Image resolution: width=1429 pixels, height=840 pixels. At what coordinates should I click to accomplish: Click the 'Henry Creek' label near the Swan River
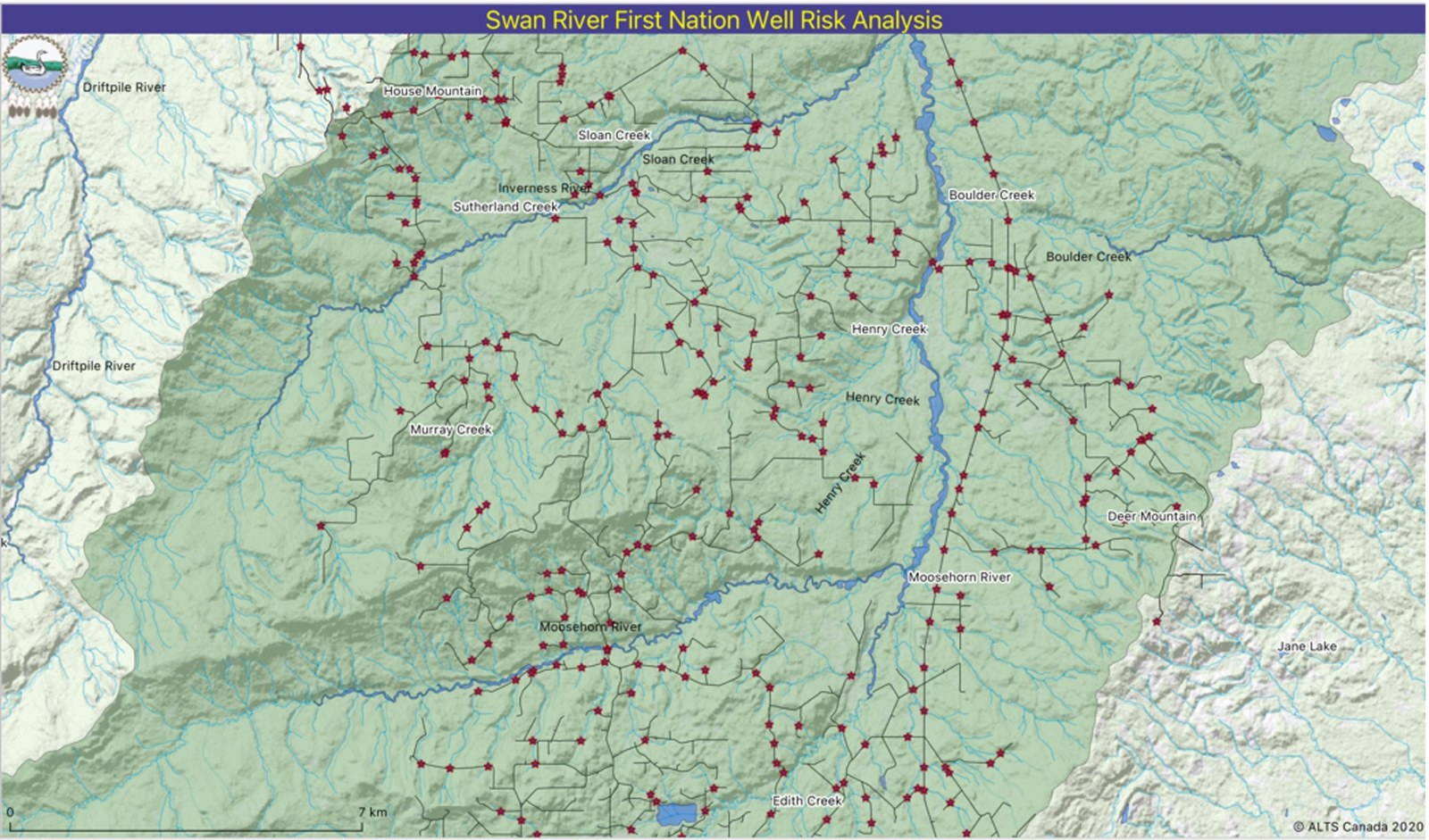tap(890, 329)
